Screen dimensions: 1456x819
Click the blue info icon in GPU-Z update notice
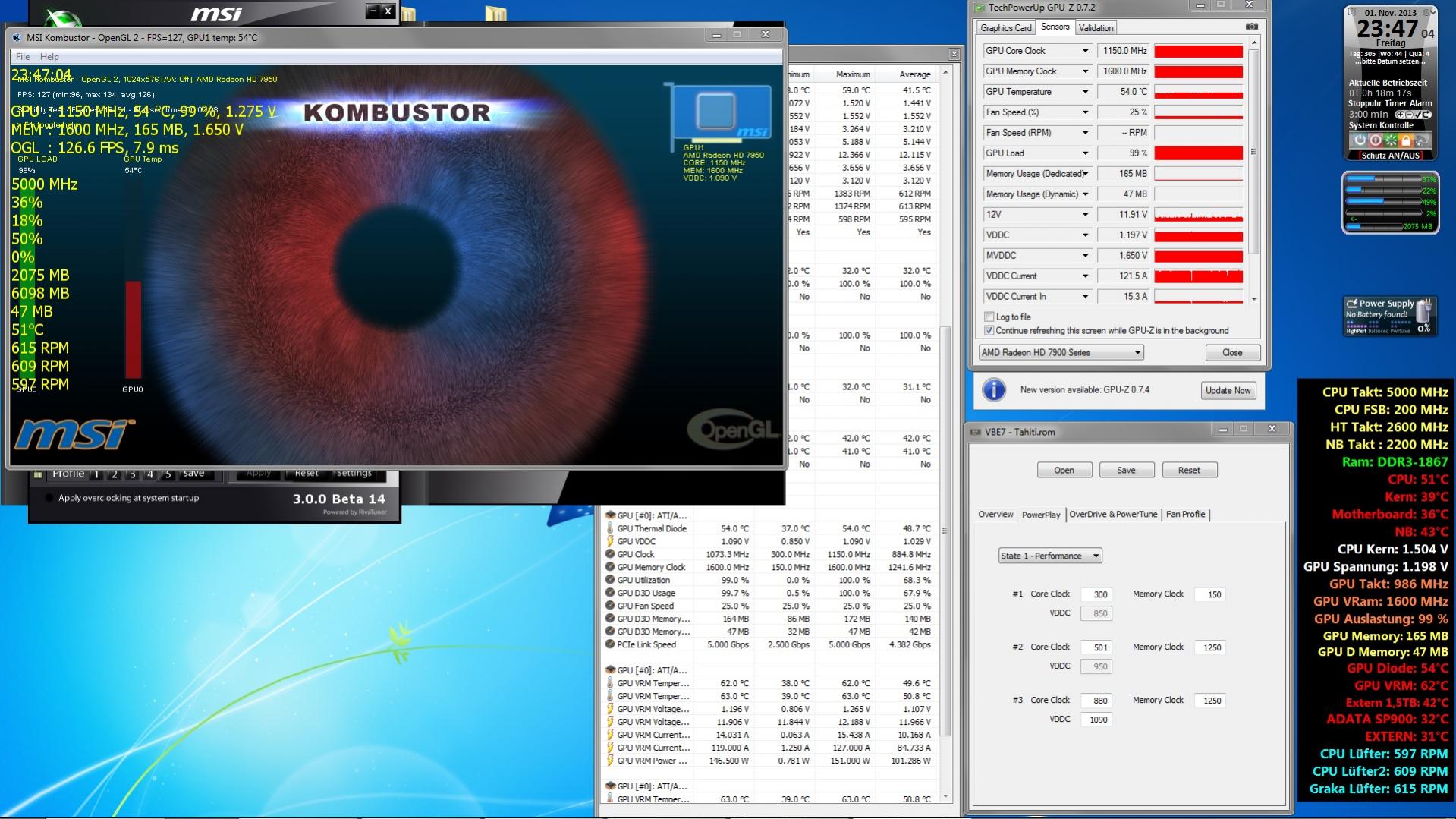point(994,390)
